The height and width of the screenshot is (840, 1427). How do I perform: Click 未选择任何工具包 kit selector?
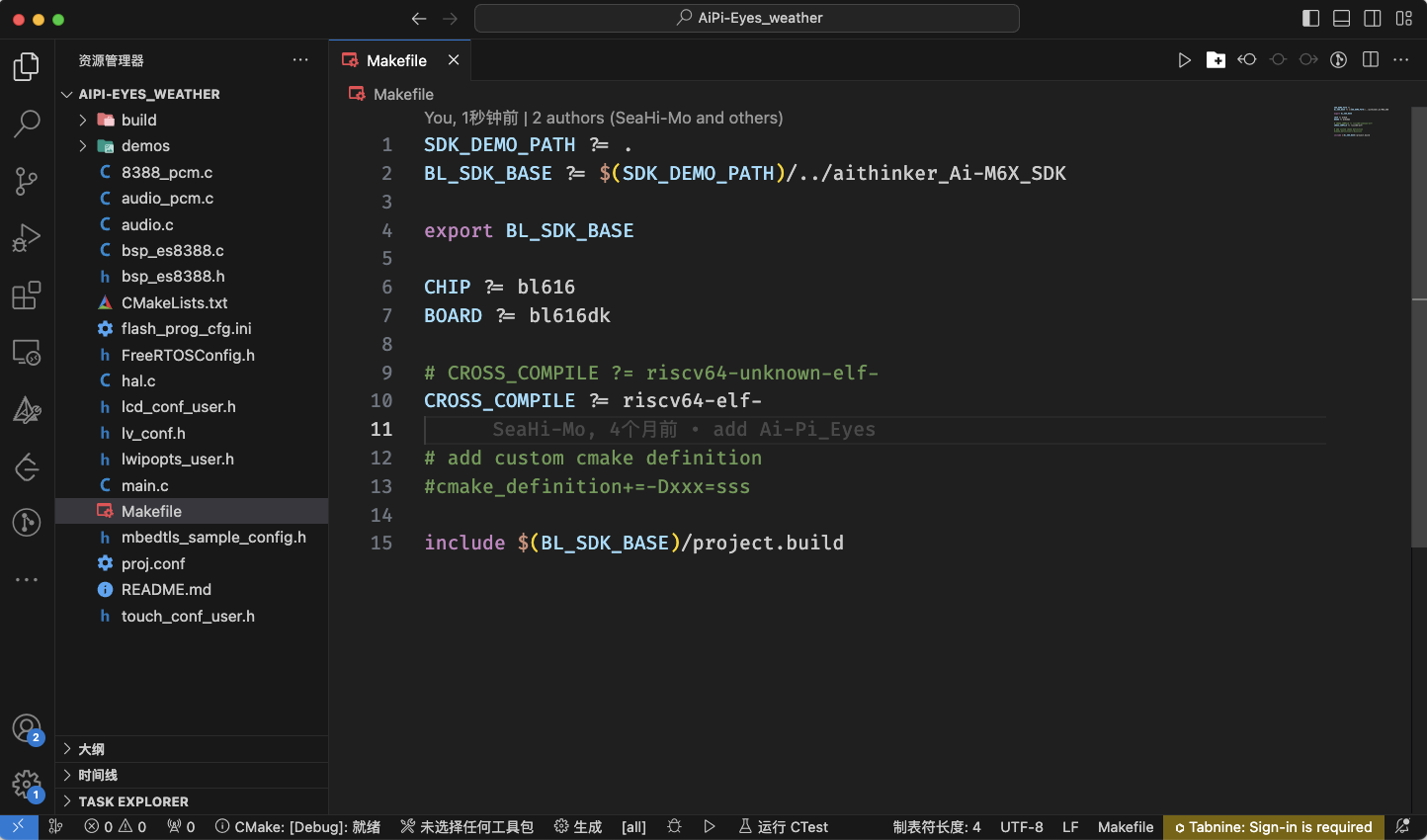pos(466,827)
